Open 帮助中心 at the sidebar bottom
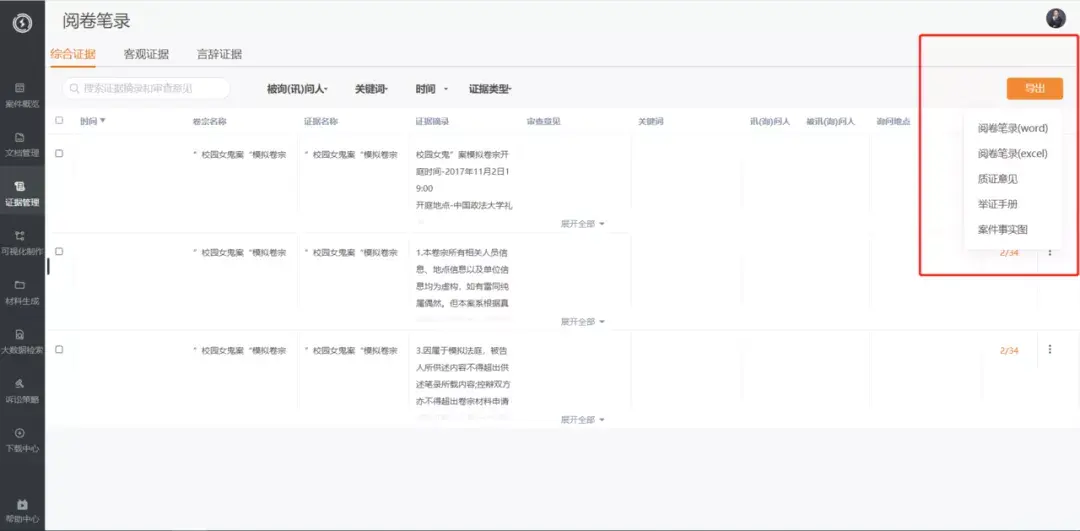The width and height of the screenshot is (1080, 531). click(x=22, y=510)
